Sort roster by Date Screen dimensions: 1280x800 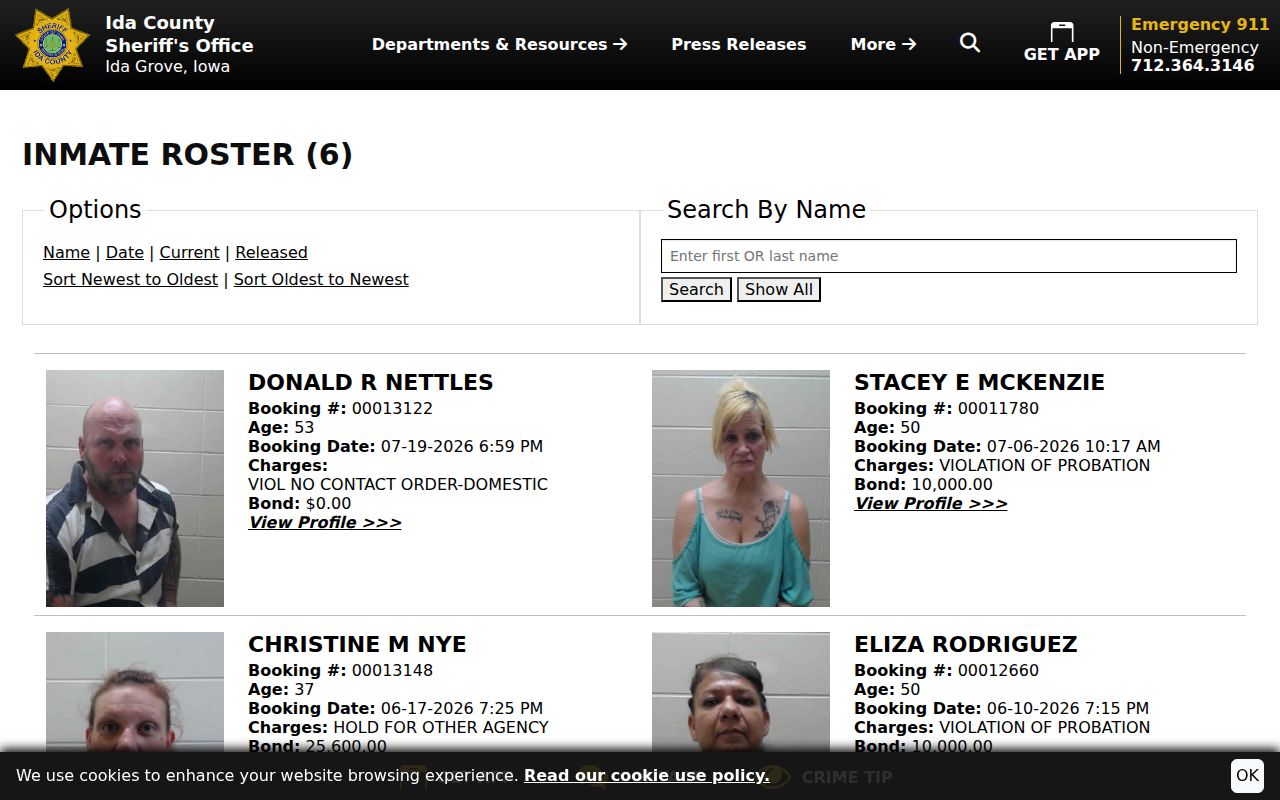pos(125,253)
